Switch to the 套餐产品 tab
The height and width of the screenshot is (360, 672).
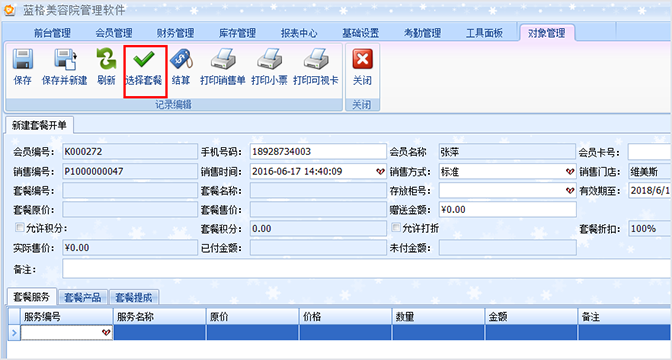click(x=83, y=297)
